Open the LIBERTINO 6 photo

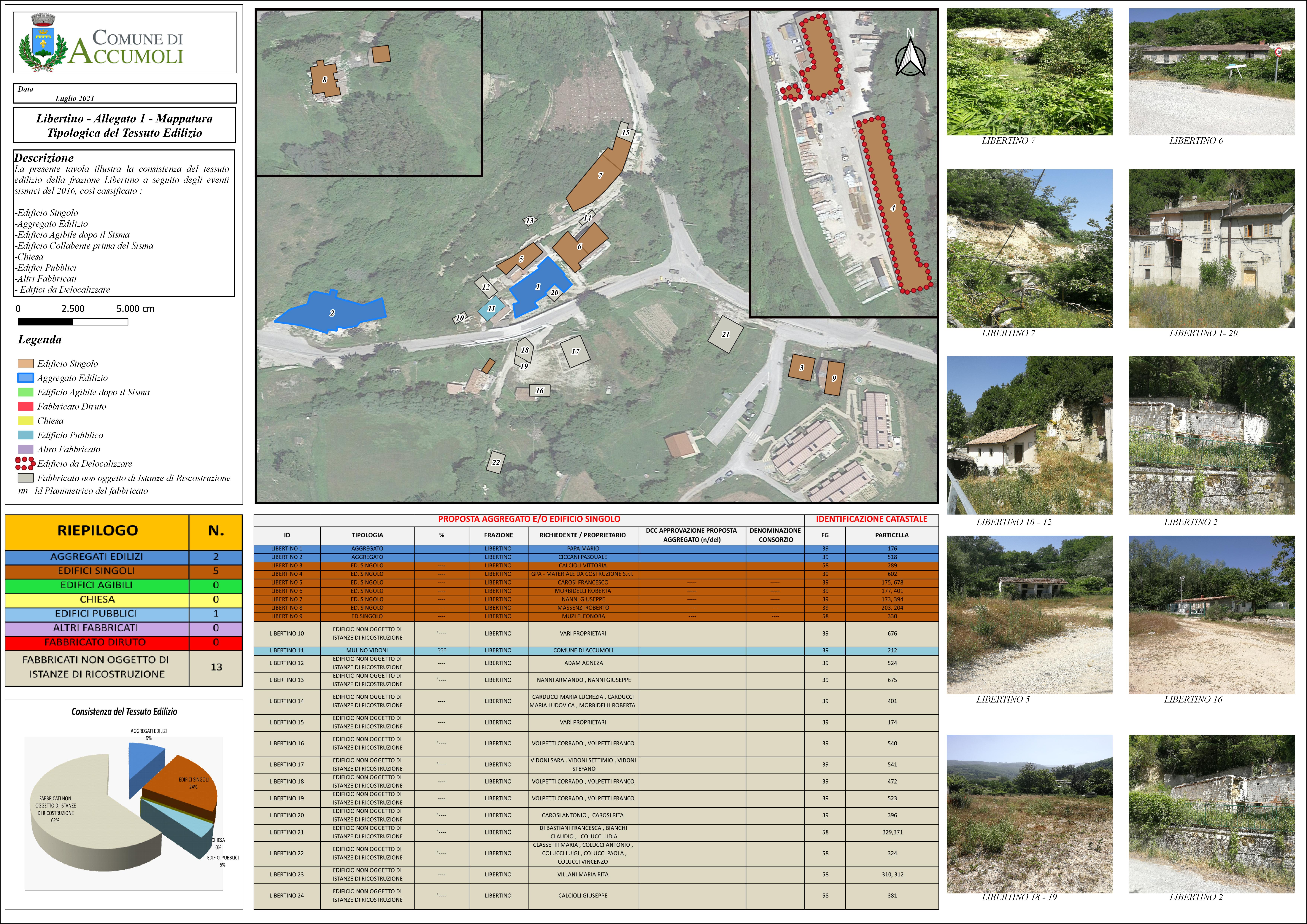[x=1211, y=72]
